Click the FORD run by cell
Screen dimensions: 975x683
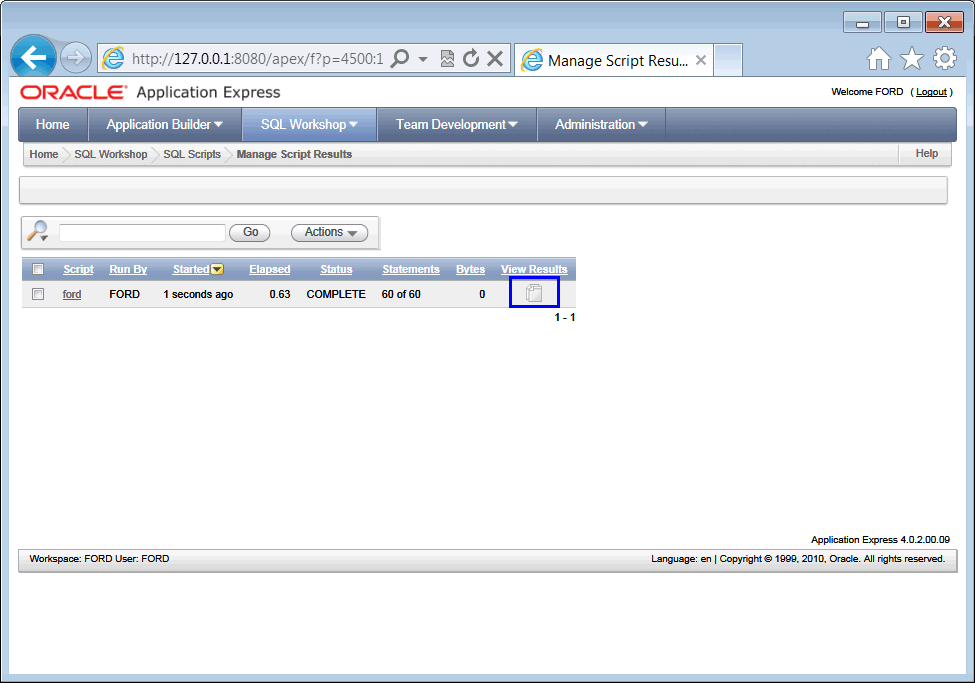[x=124, y=294]
